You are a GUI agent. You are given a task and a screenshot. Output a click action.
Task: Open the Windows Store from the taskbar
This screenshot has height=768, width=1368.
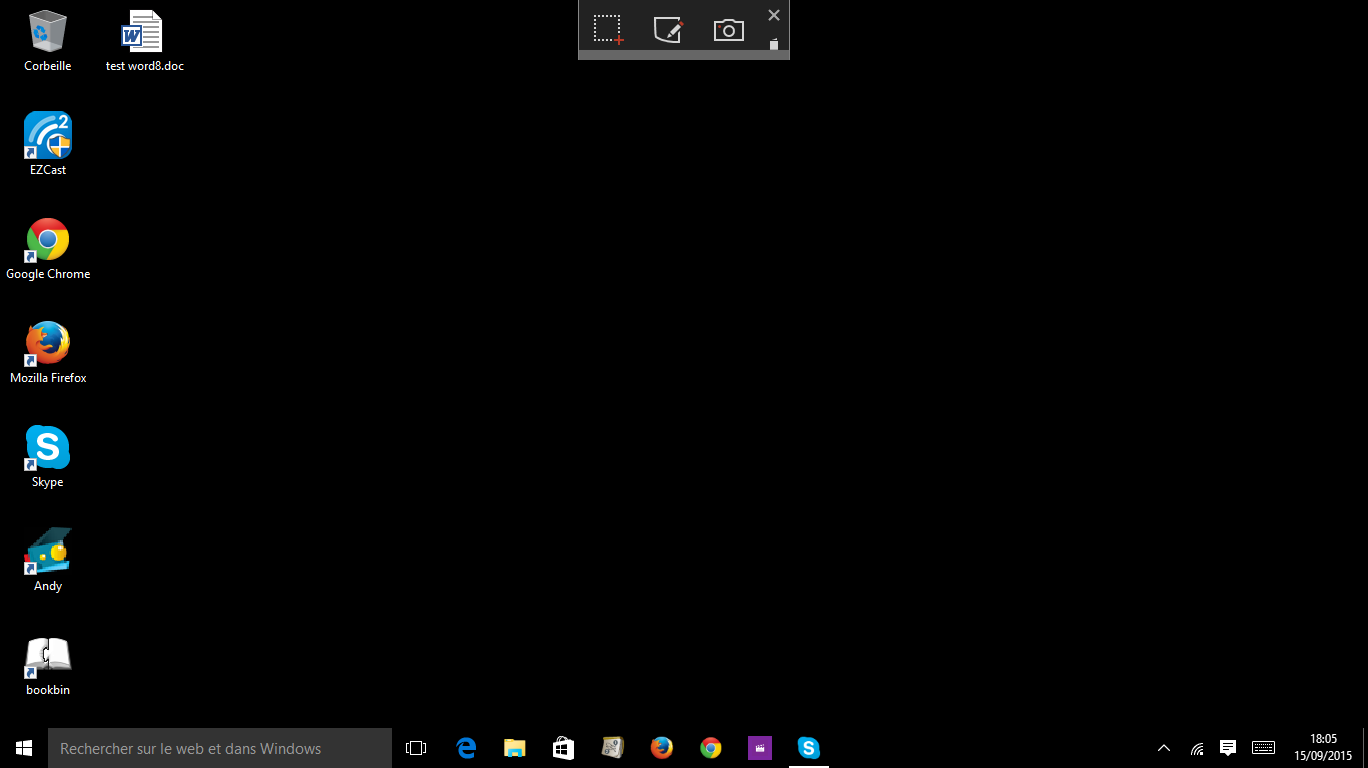(x=564, y=748)
